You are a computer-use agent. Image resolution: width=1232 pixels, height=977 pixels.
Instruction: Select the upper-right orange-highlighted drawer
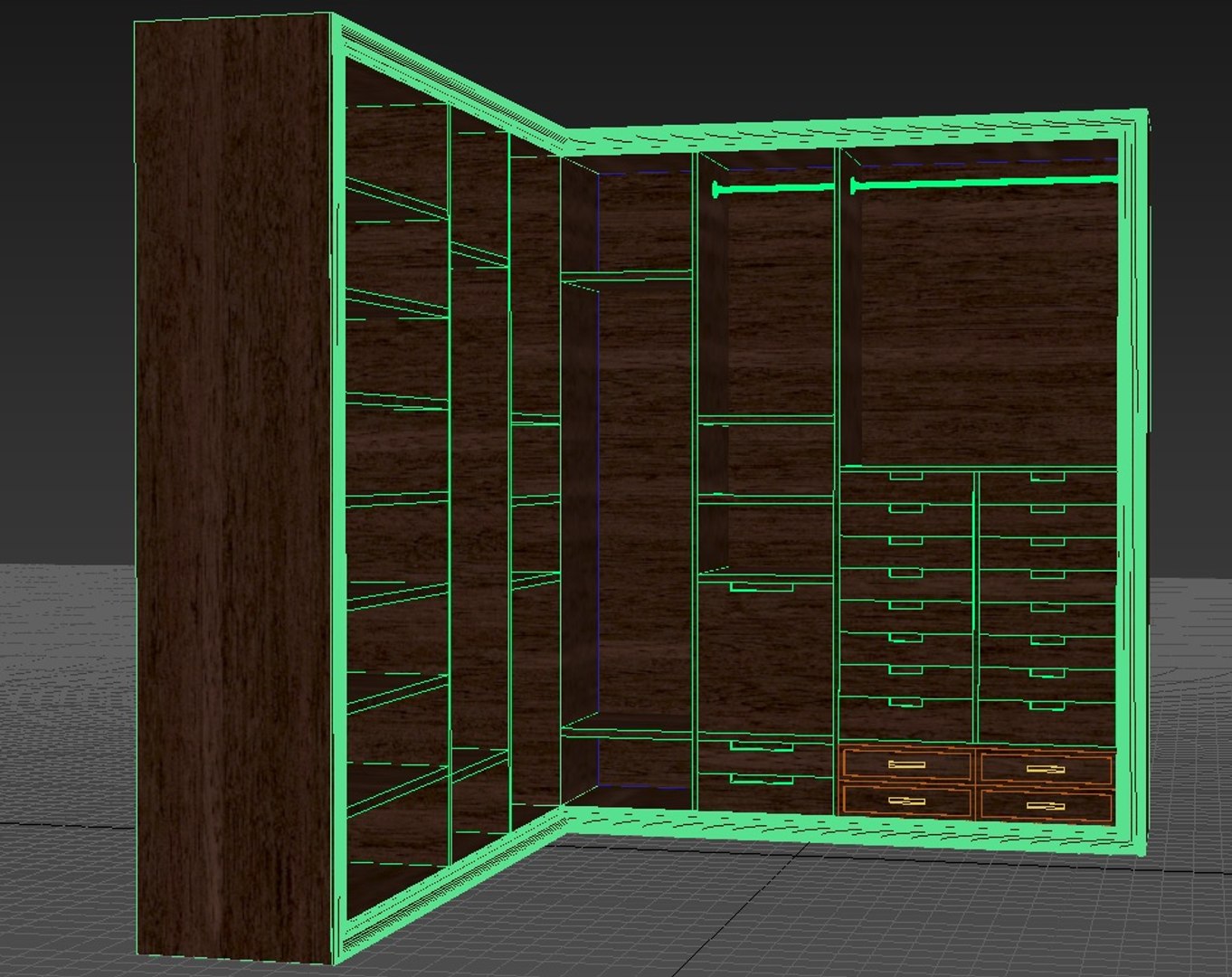pos(1045,769)
